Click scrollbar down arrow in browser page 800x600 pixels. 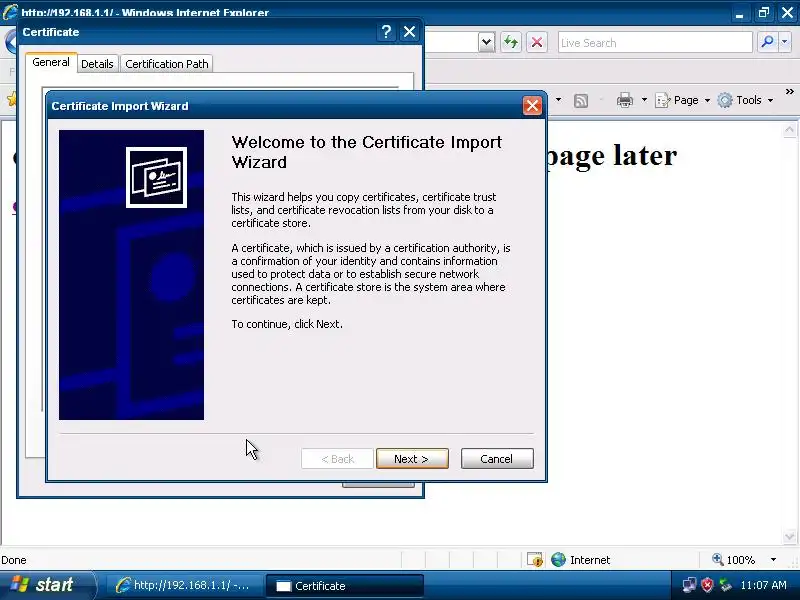789,537
